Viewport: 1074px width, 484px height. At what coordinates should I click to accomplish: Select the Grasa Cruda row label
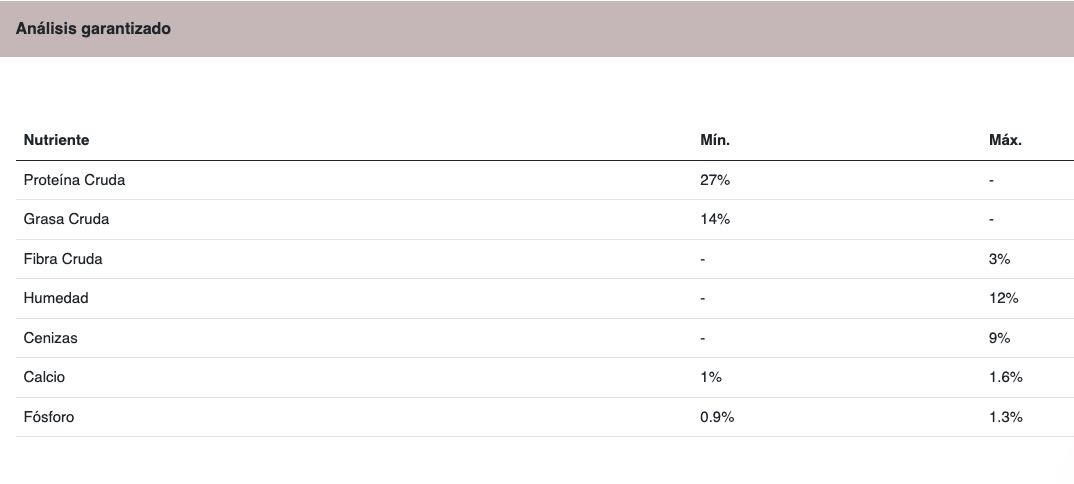coord(66,219)
